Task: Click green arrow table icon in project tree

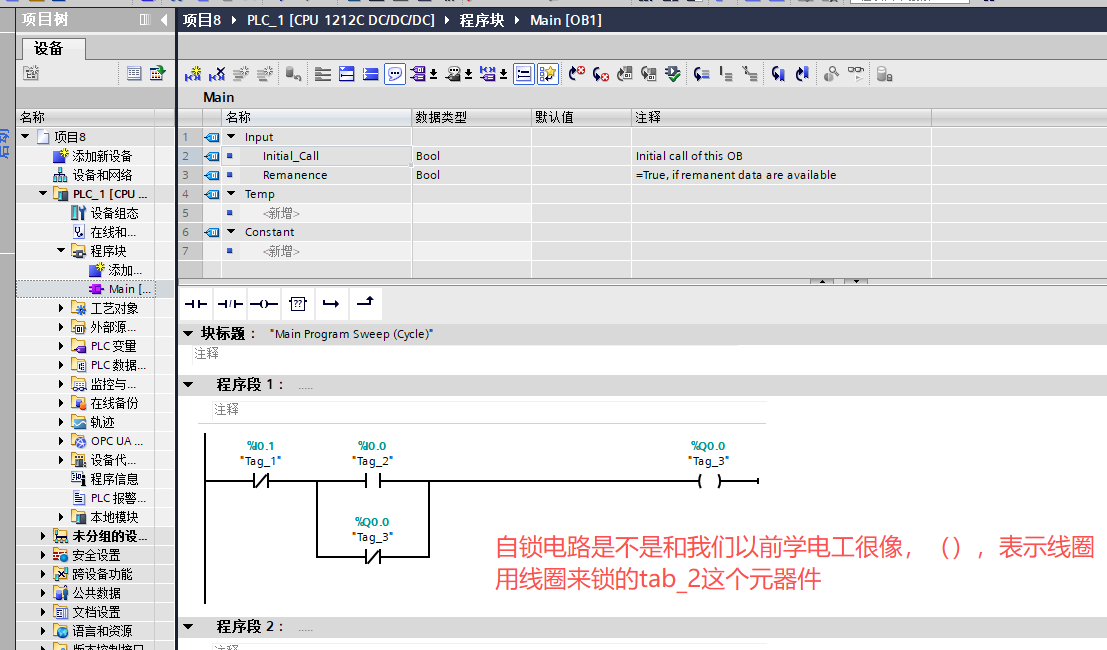Action: [x=157, y=73]
